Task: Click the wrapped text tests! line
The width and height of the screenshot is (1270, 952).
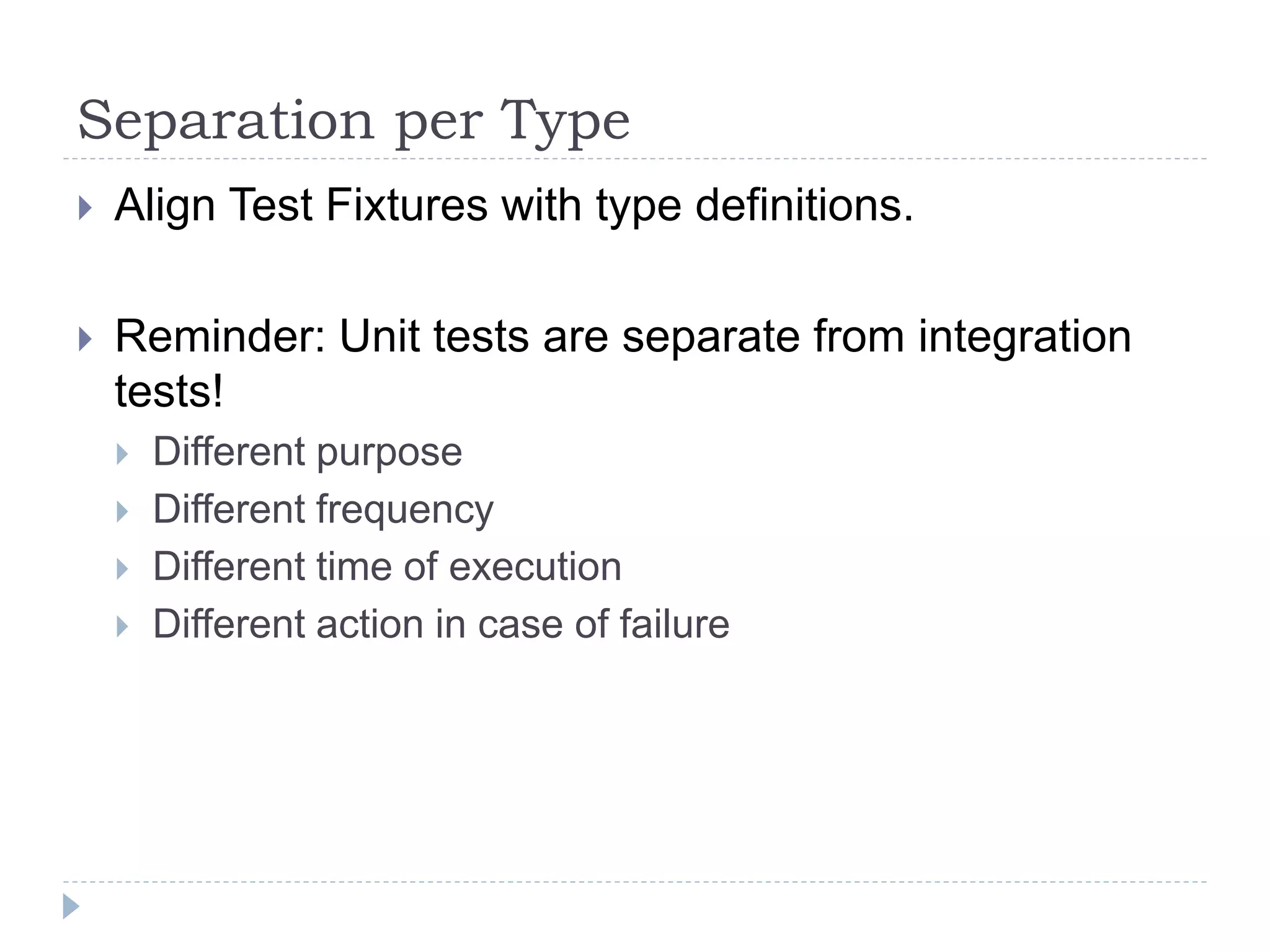Action: coord(169,392)
